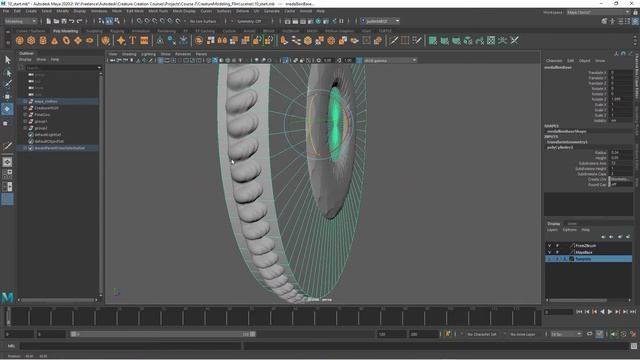Expand the CreatureHIGH node in Outliner
The width and height of the screenshot is (640, 360).
click(x=25, y=108)
